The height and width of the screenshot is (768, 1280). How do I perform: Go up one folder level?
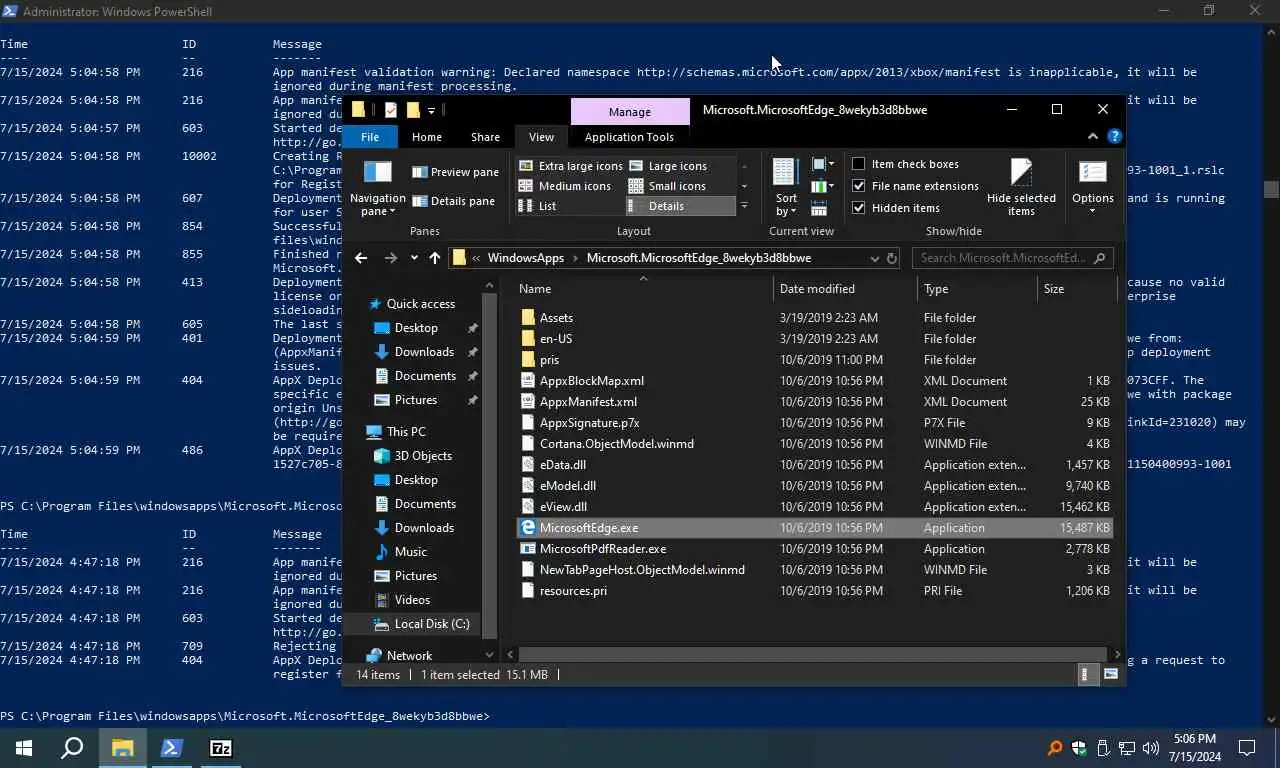coord(434,258)
